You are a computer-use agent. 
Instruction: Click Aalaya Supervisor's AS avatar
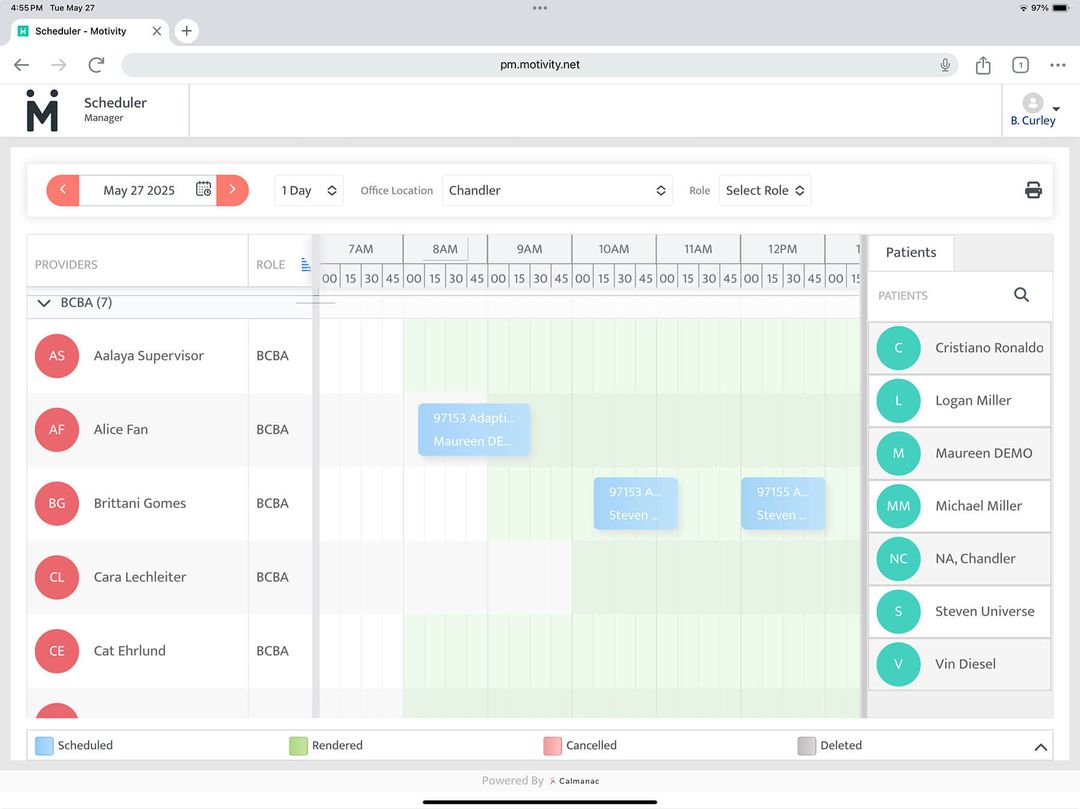56,355
